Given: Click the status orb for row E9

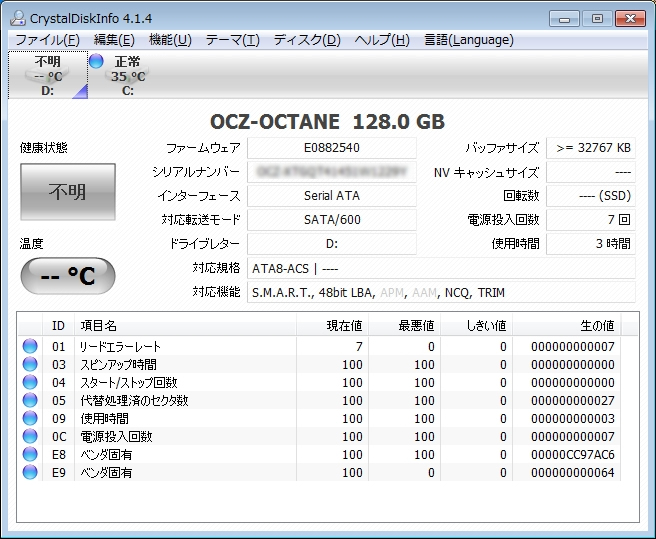Looking at the screenshot, I should [x=30, y=472].
